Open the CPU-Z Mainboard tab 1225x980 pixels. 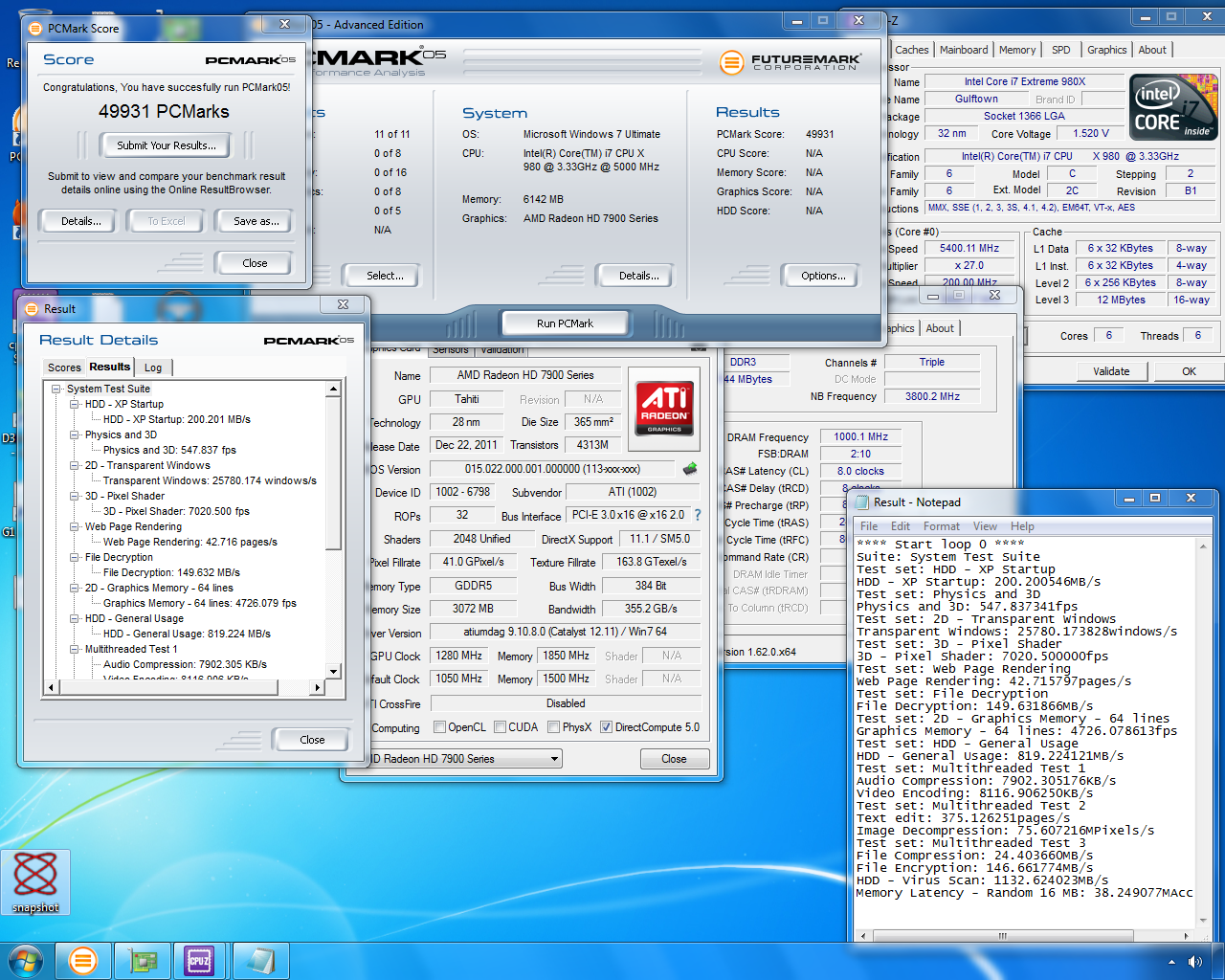pos(964,50)
